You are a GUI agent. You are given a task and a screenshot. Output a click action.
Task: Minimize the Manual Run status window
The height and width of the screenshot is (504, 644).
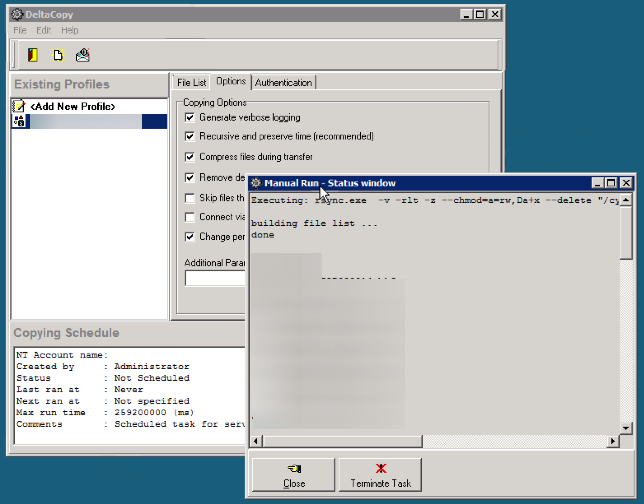[597, 183]
